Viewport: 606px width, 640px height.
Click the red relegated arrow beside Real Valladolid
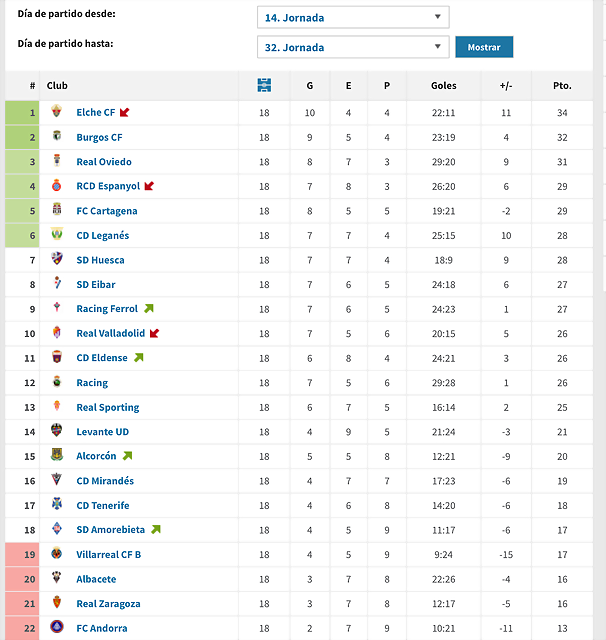[154, 333]
